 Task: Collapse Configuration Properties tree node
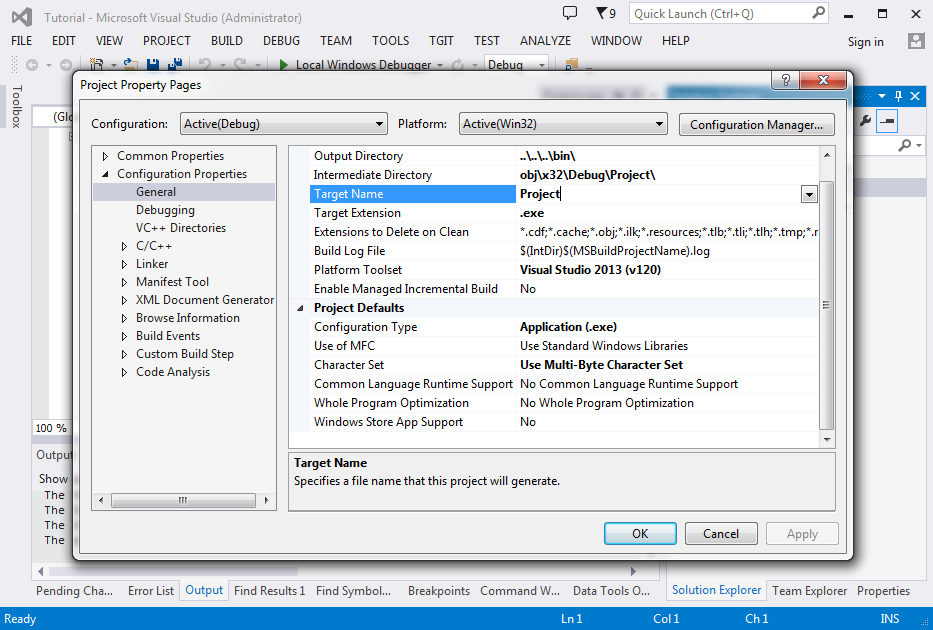(105, 174)
